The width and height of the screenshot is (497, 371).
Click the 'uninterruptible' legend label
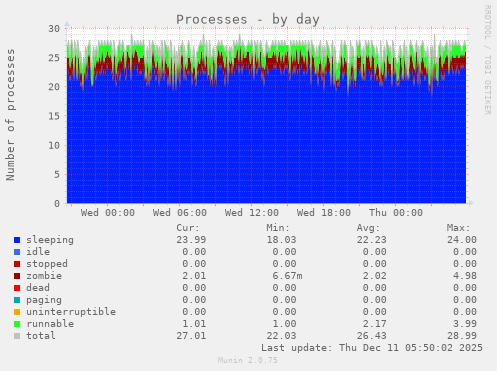(71, 312)
